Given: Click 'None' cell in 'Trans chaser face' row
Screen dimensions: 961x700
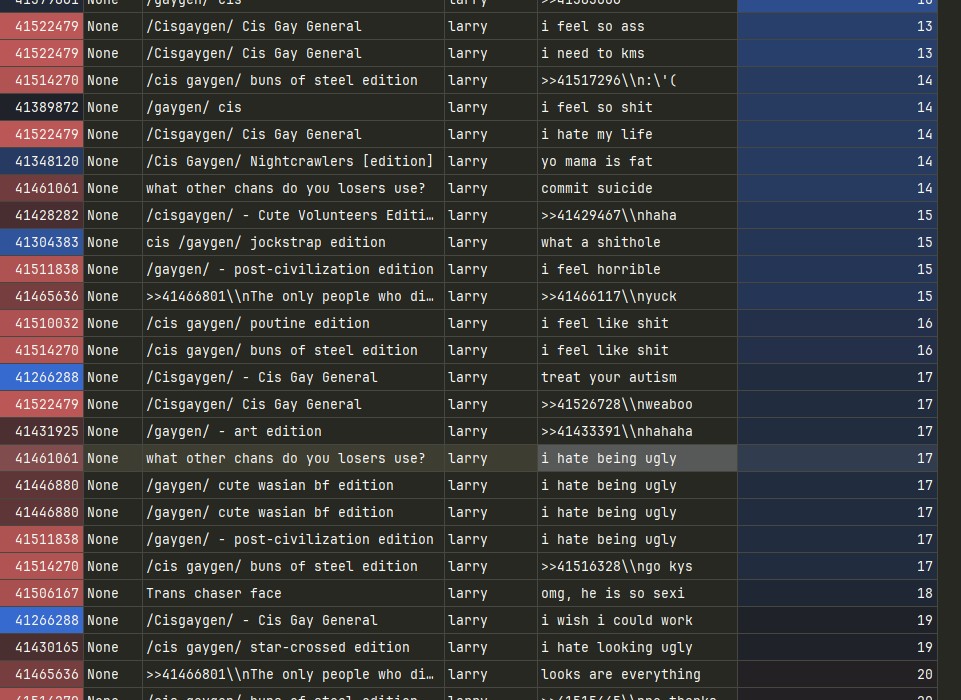Looking at the screenshot, I should (x=113, y=593).
